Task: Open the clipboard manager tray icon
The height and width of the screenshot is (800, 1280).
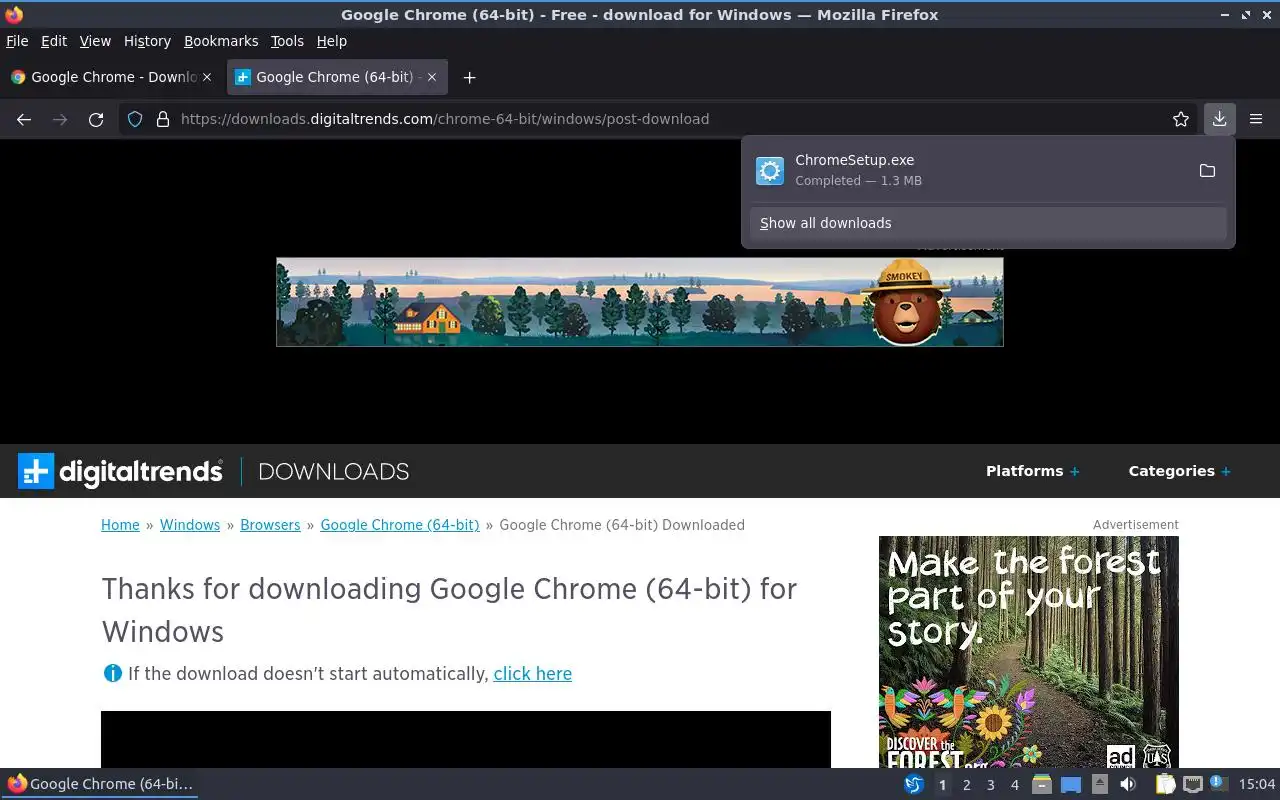Action: 1165,784
